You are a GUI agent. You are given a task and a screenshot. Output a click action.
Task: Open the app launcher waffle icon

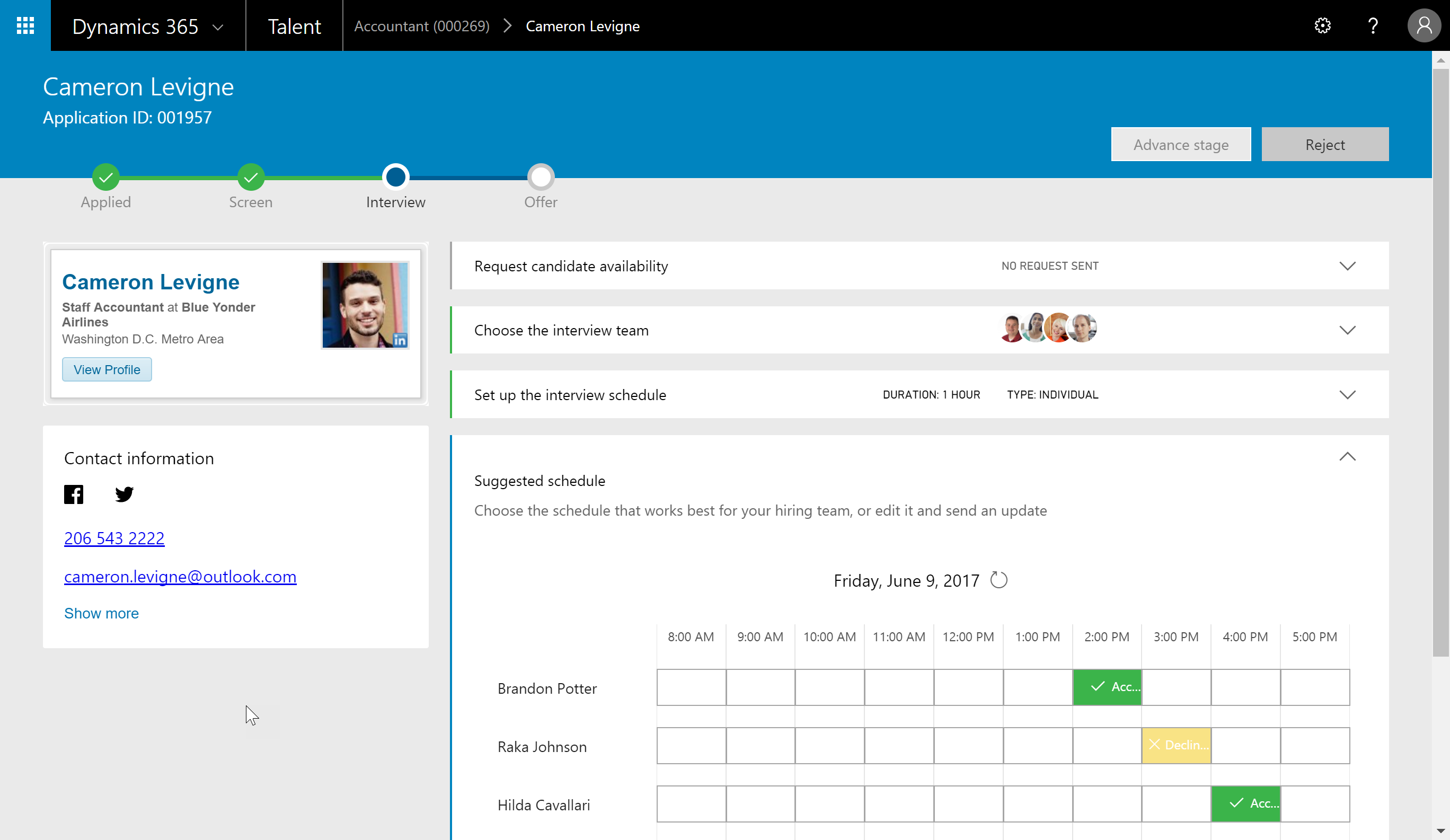[25, 25]
